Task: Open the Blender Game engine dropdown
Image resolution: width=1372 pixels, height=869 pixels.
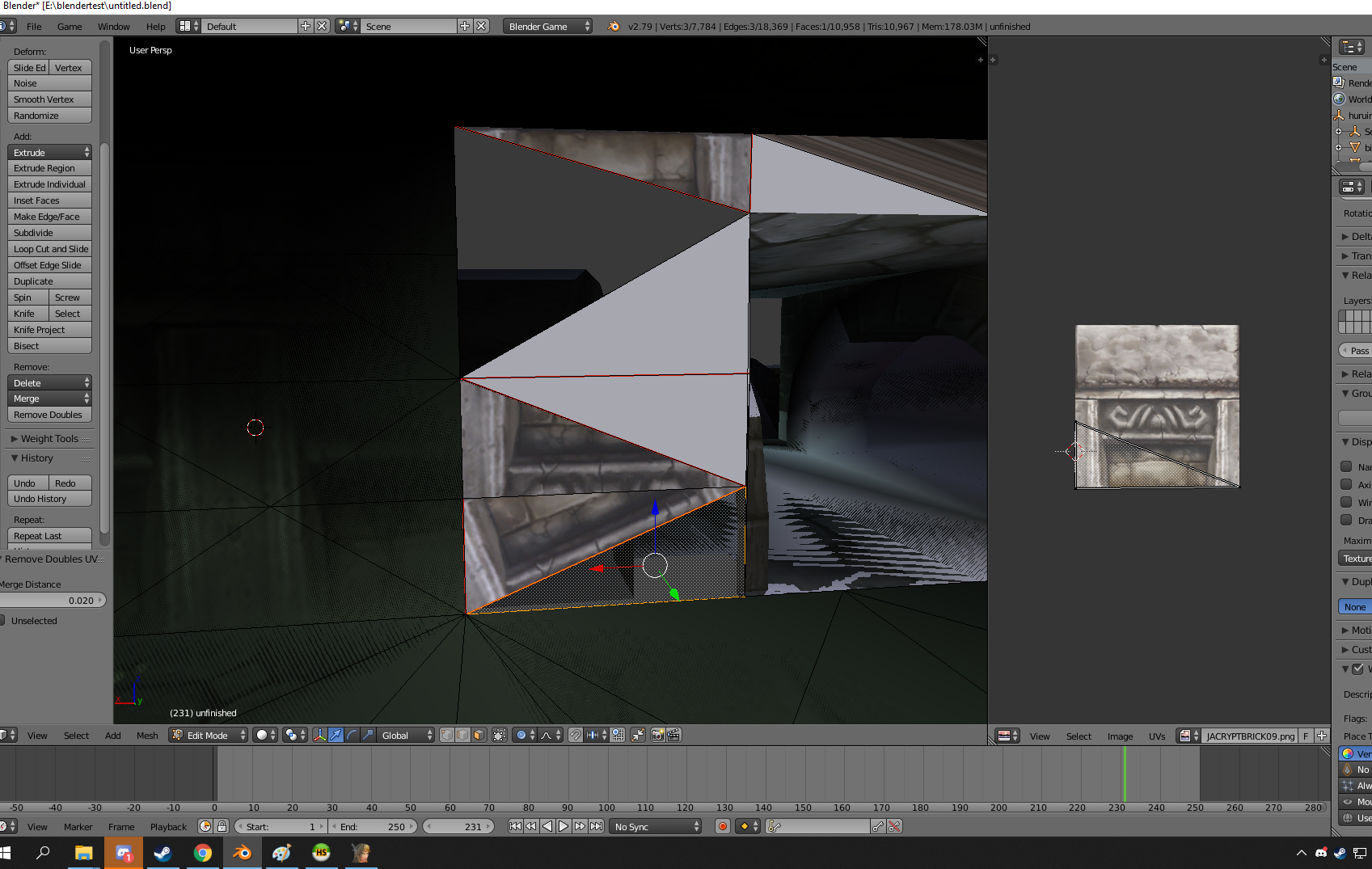Action: click(x=547, y=27)
